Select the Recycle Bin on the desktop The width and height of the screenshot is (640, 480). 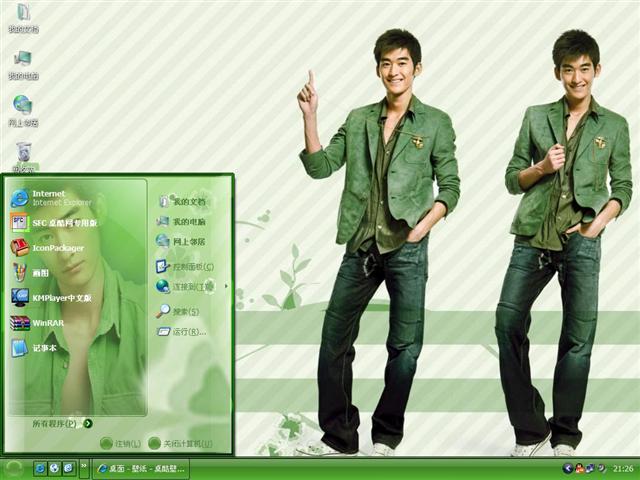[x=24, y=157]
